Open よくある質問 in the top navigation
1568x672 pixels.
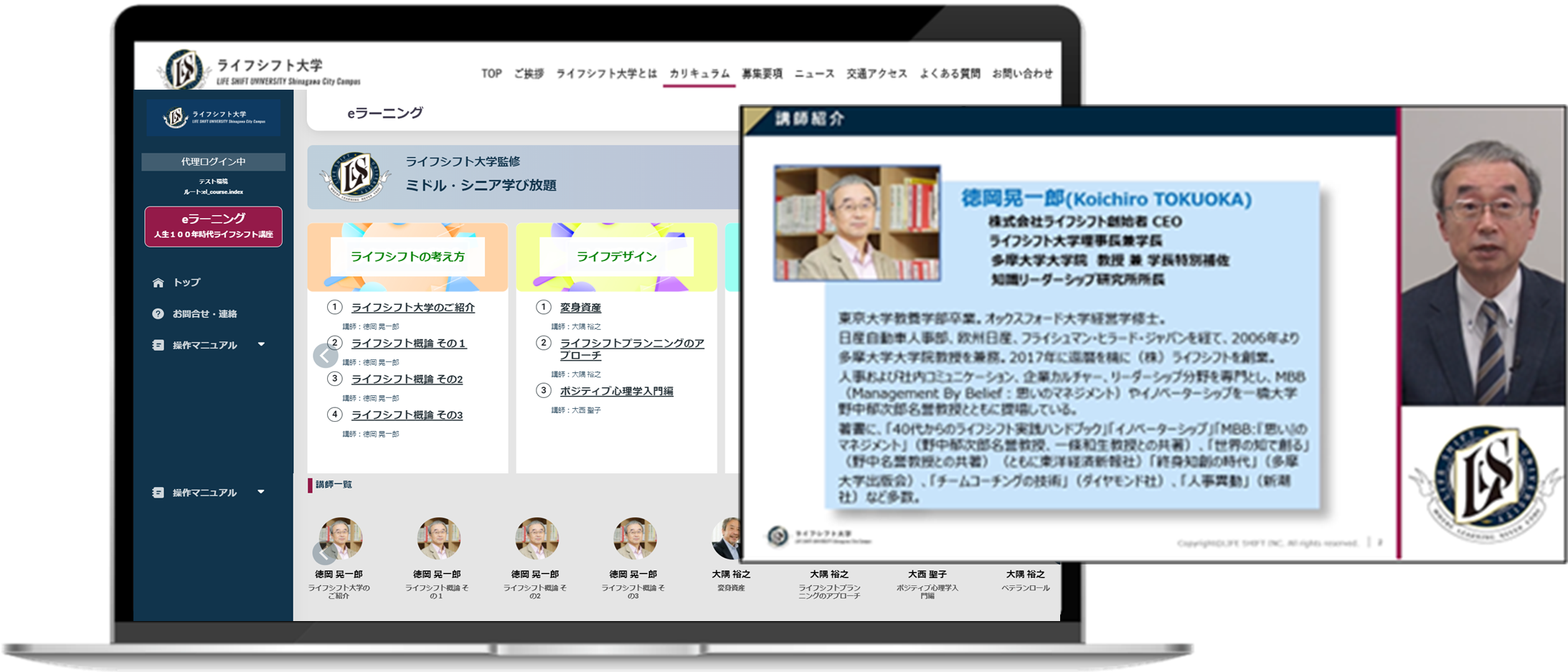950,73
